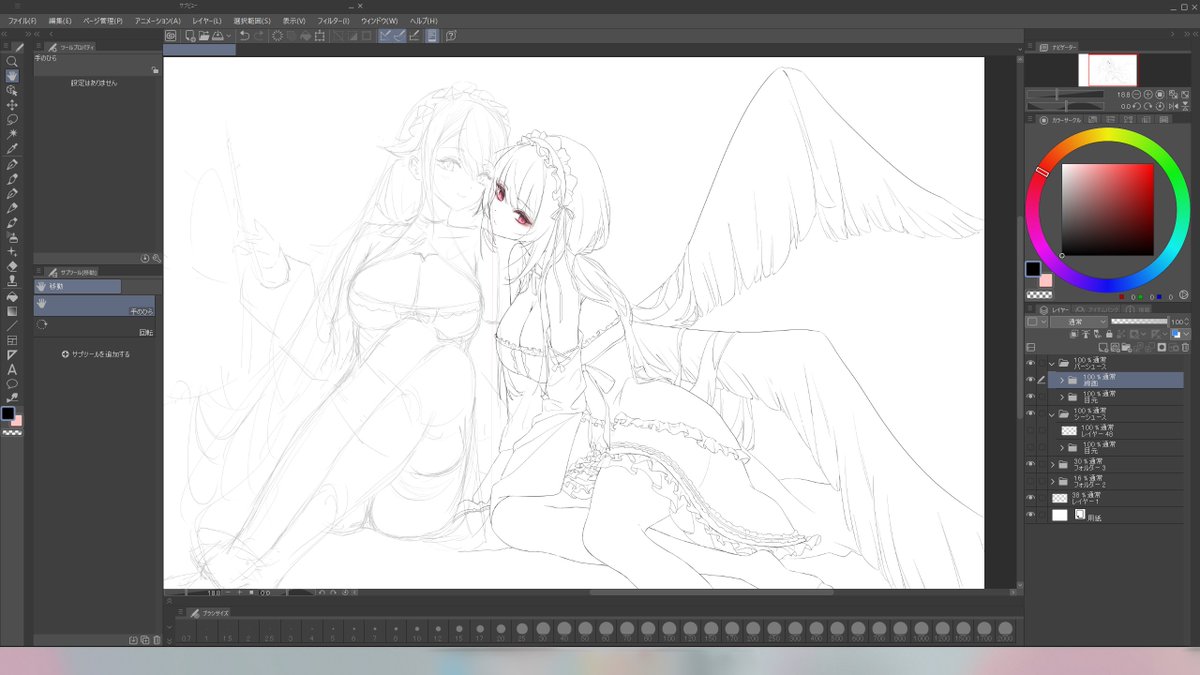Screen dimensions: 1200x675
Task: Select the Operation object tool
Action: [x=12, y=90]
